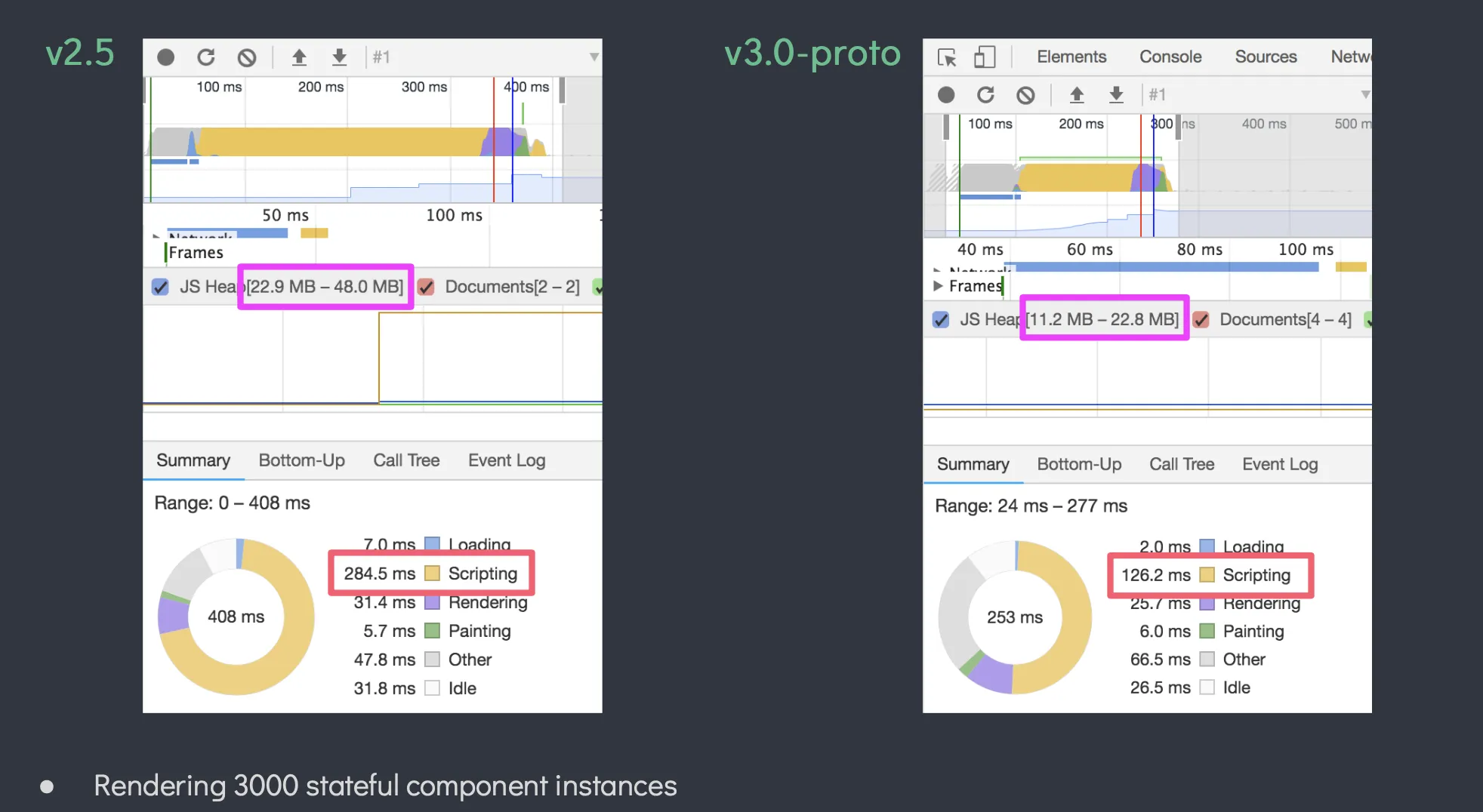
Task: Click the v3.0 donut chart center 253 ms
Action: coord(1015,617)
